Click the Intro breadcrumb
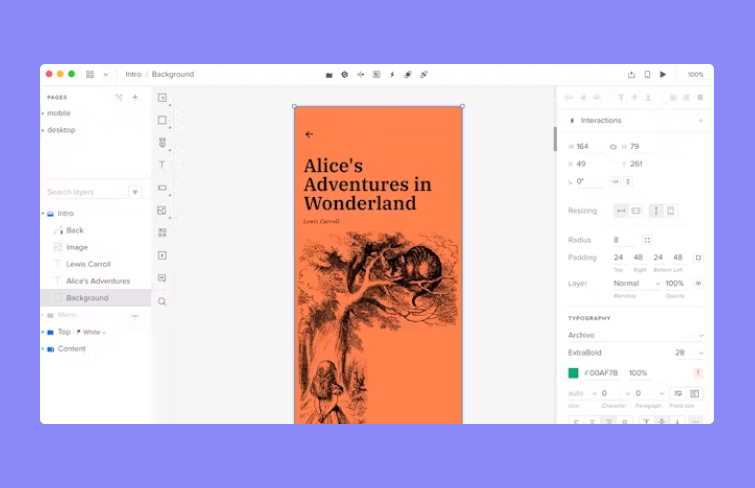 [x=133, y=74]
